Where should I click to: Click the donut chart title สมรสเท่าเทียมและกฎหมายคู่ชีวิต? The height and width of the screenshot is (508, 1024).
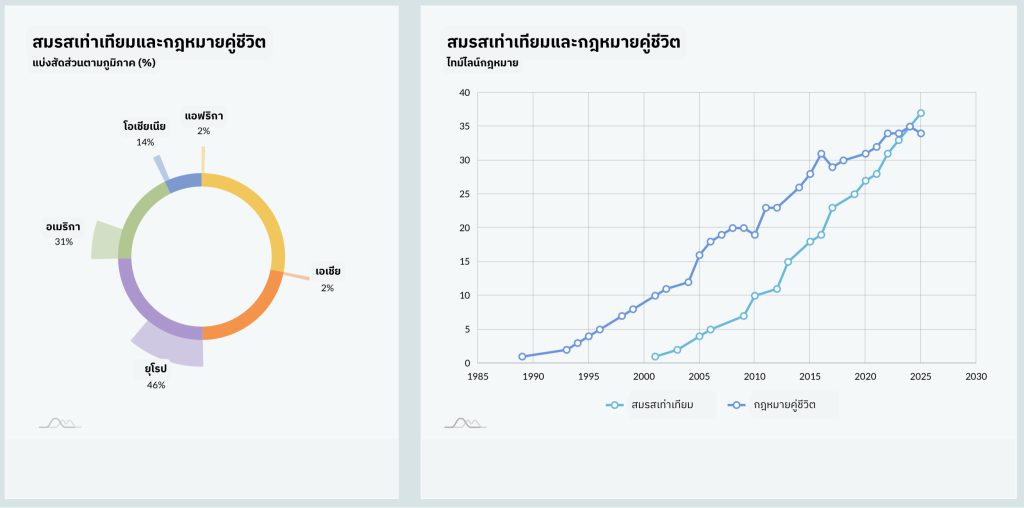coord(149,42)
